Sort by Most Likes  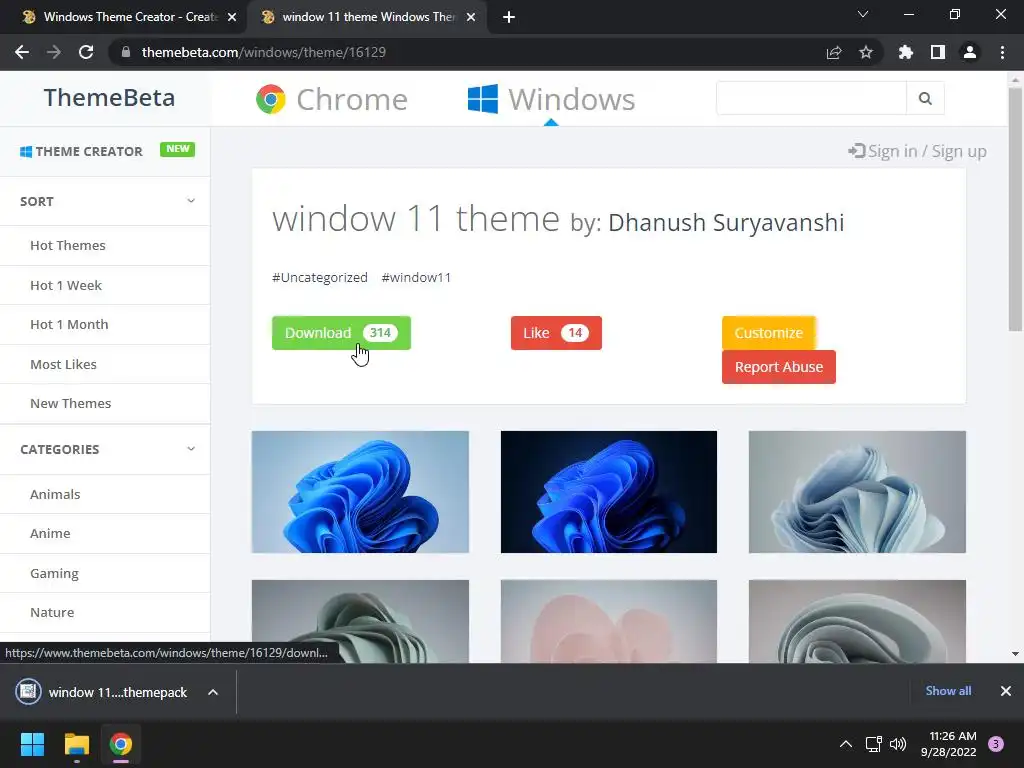(x=63, y=364)
